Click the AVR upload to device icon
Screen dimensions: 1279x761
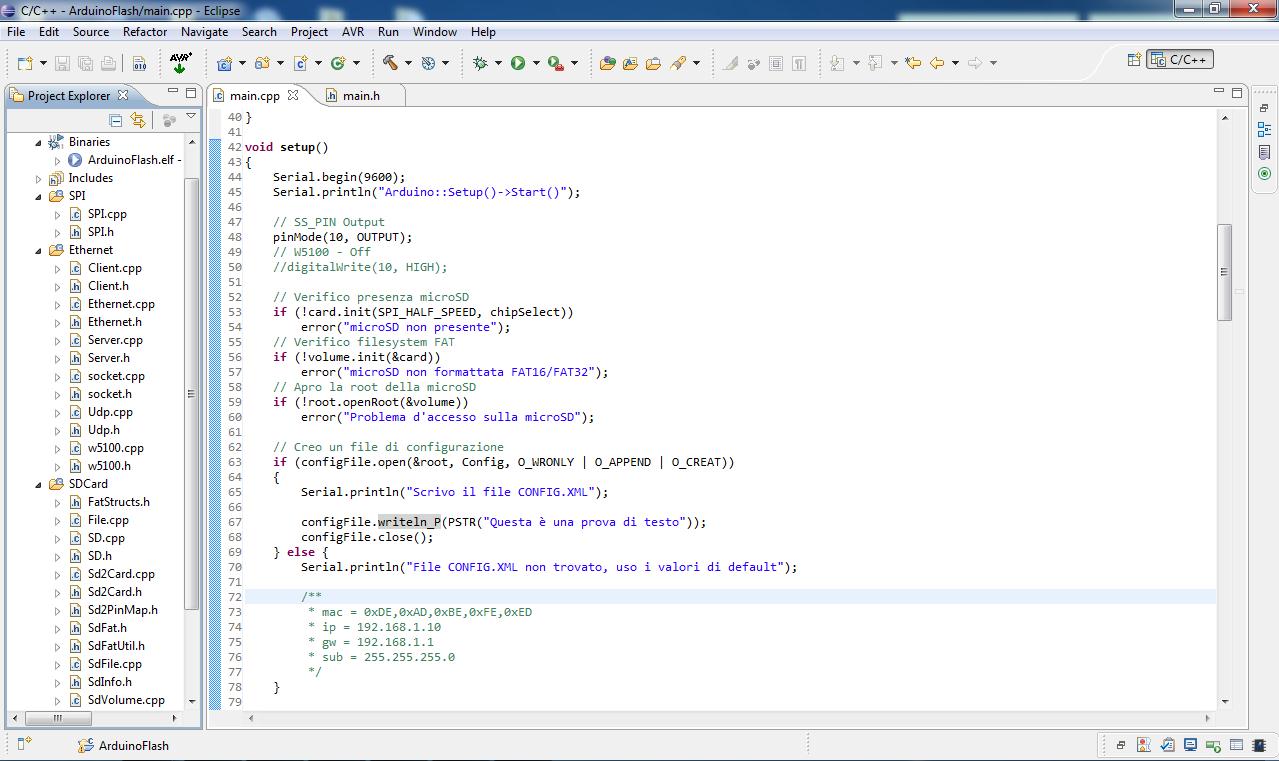[x=180, y=63]
